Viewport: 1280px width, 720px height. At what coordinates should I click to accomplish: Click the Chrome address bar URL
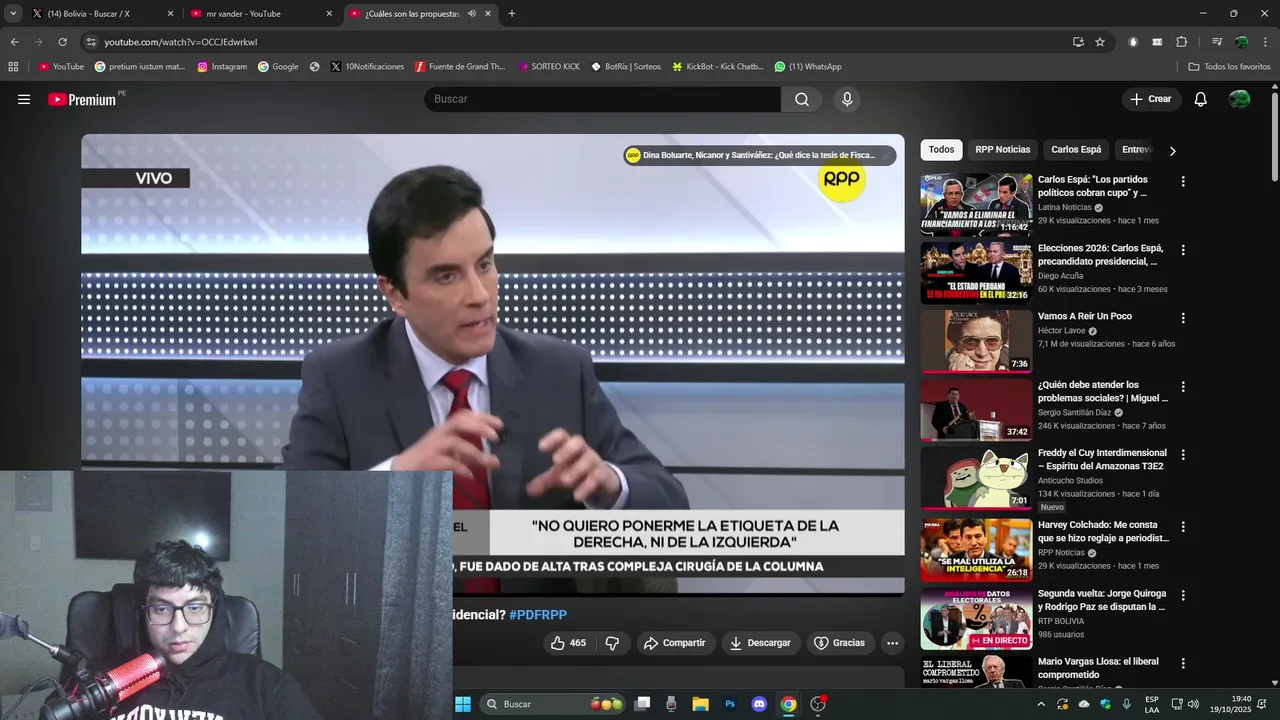click(x=181, y=42)
